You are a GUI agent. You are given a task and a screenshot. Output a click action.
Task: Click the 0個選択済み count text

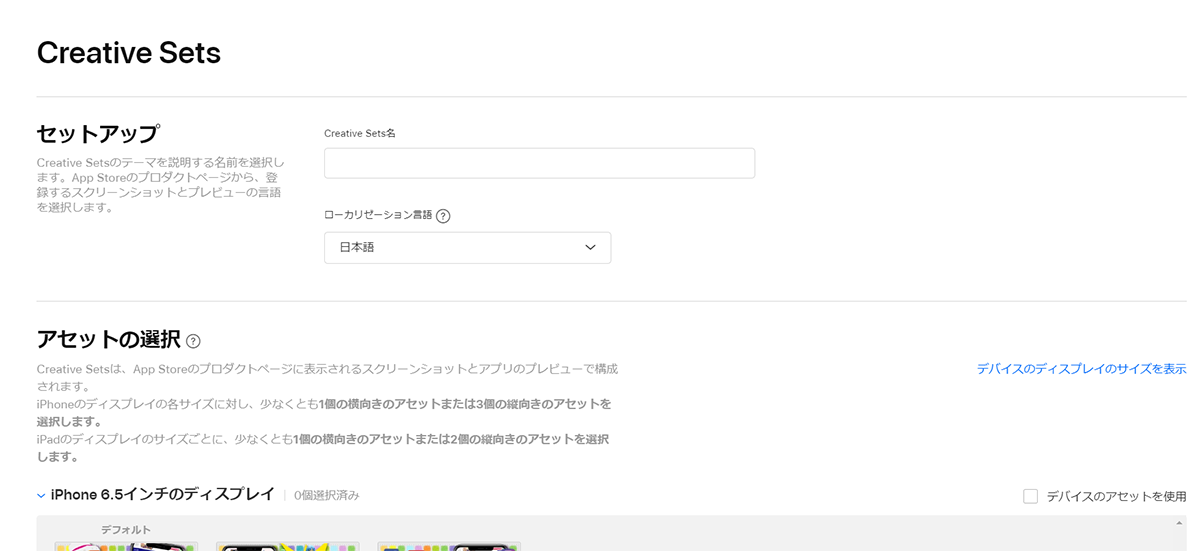click(327, 495)
